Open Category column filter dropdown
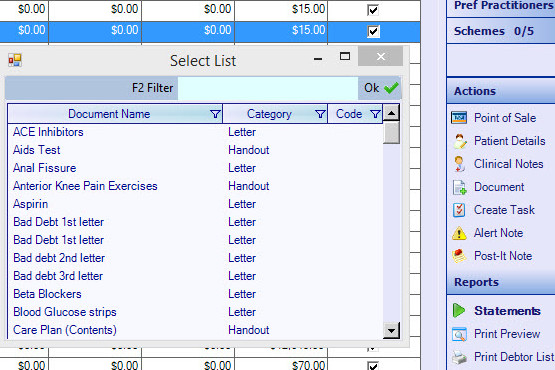The height and width of the screenshot is (370, 555). pos(320,114)
